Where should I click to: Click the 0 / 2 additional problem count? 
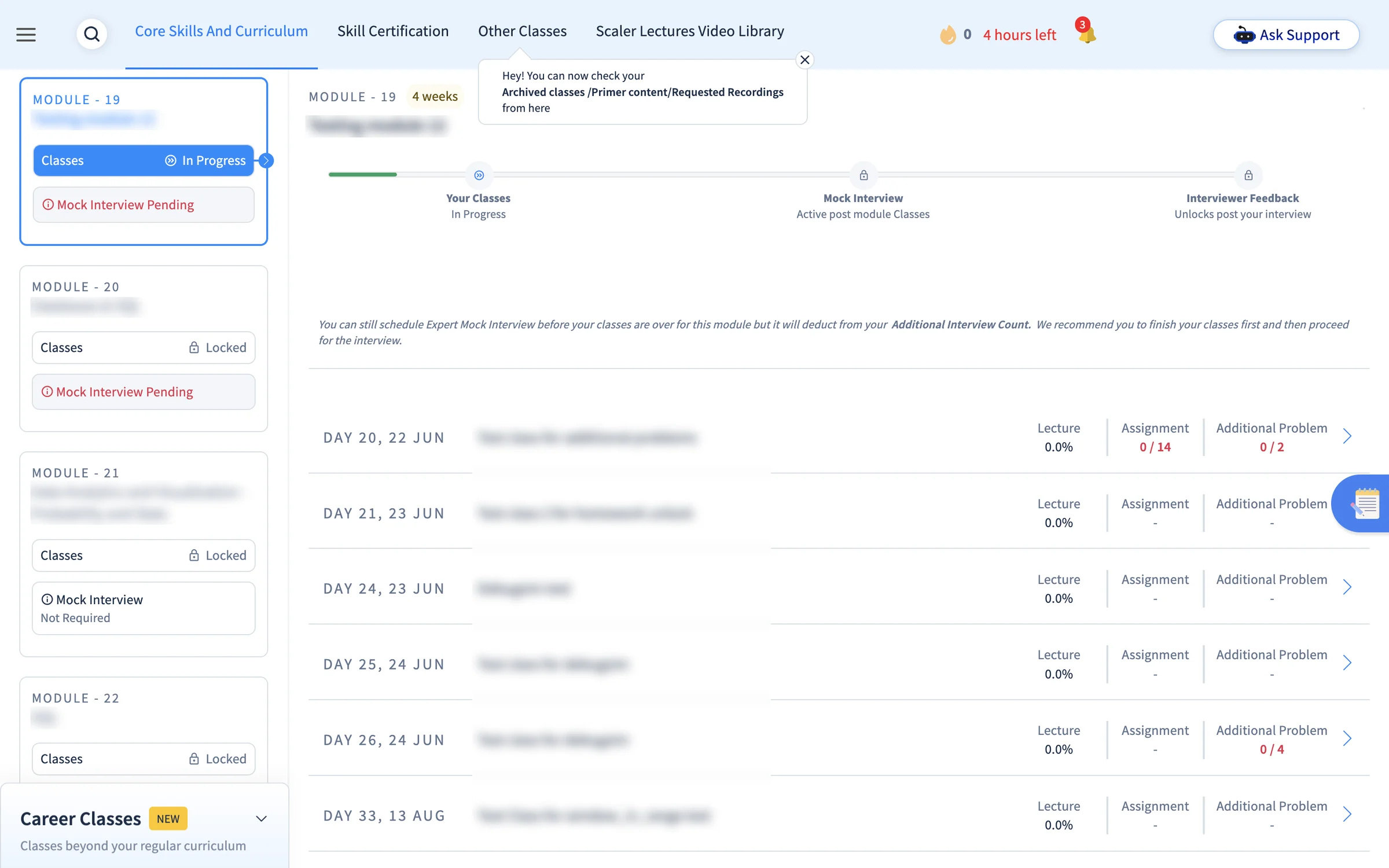point(1272,447)
